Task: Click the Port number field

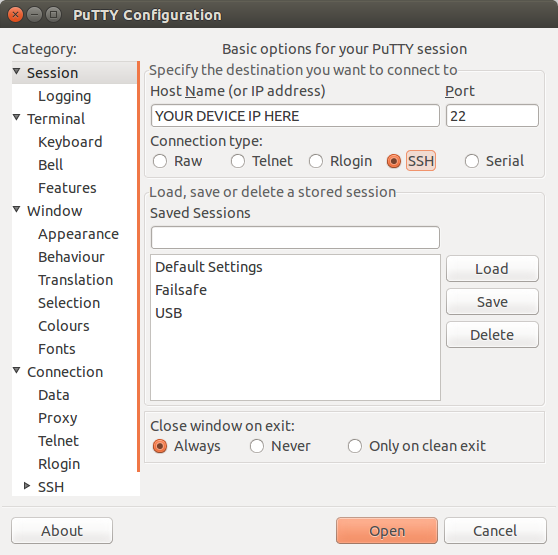Action: coord(492,116)
